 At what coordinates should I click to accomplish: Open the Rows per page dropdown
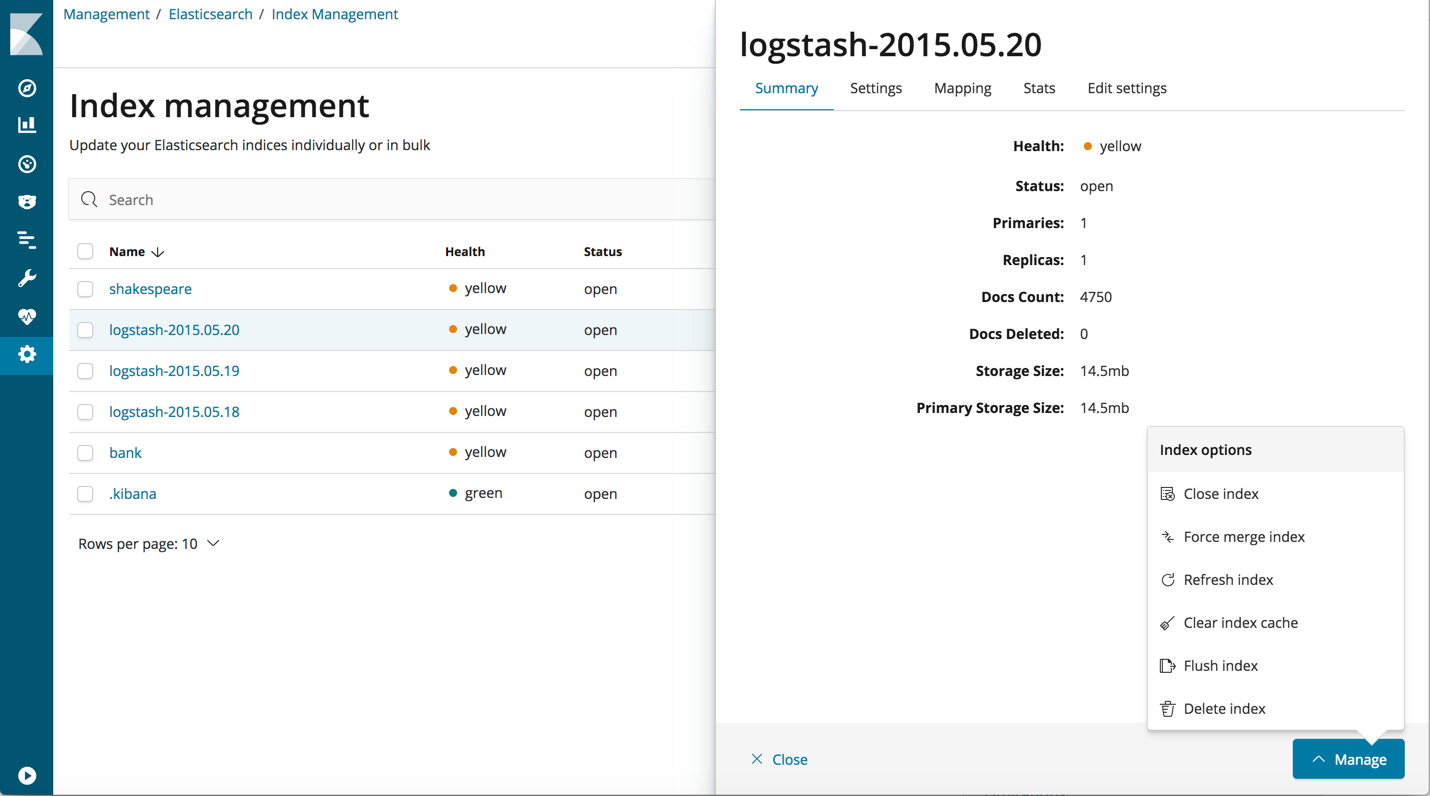[149, 543]
